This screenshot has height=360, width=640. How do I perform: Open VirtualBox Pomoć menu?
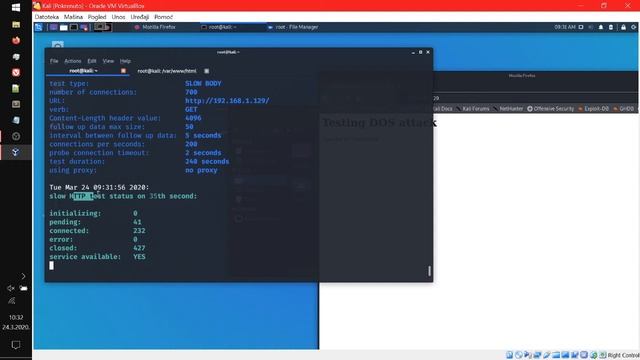coord(163,17)
